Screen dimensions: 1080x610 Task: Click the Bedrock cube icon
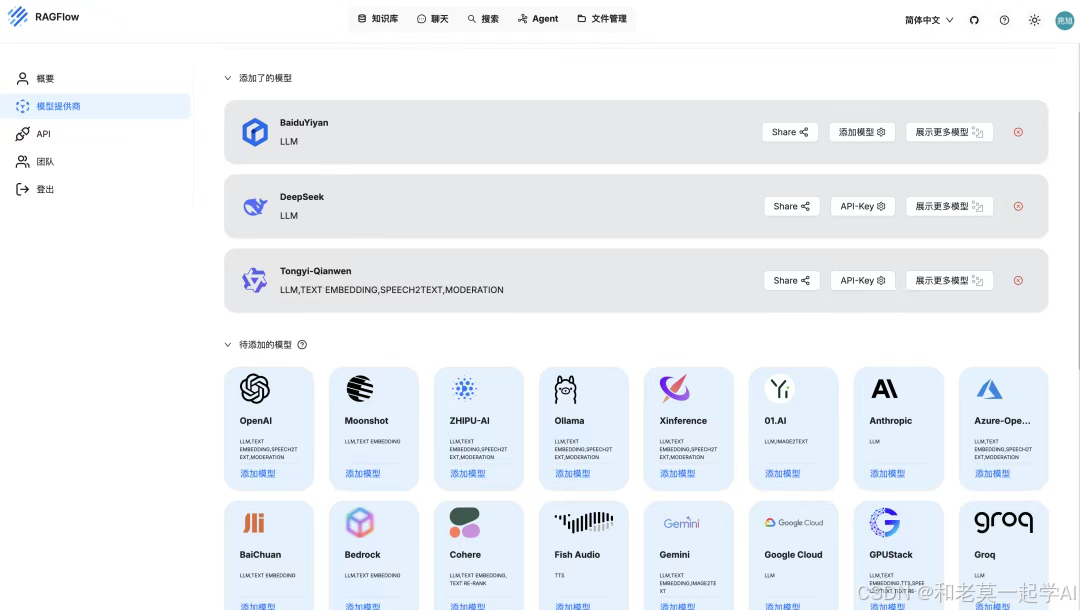(360, 523)
